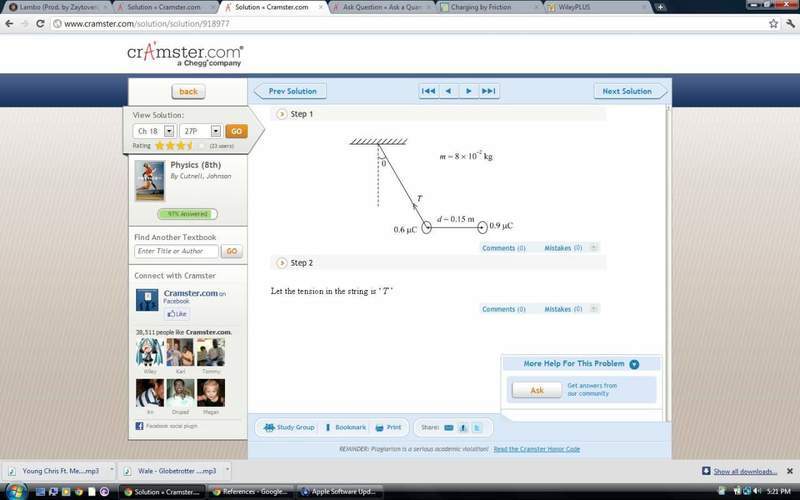Click the orange back button

pos(188,91)
